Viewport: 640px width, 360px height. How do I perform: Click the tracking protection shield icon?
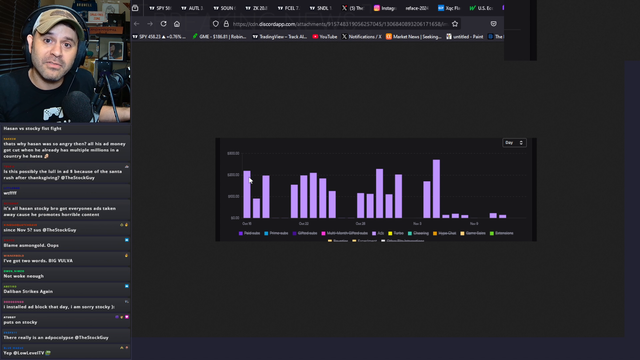tap(216, 24)
